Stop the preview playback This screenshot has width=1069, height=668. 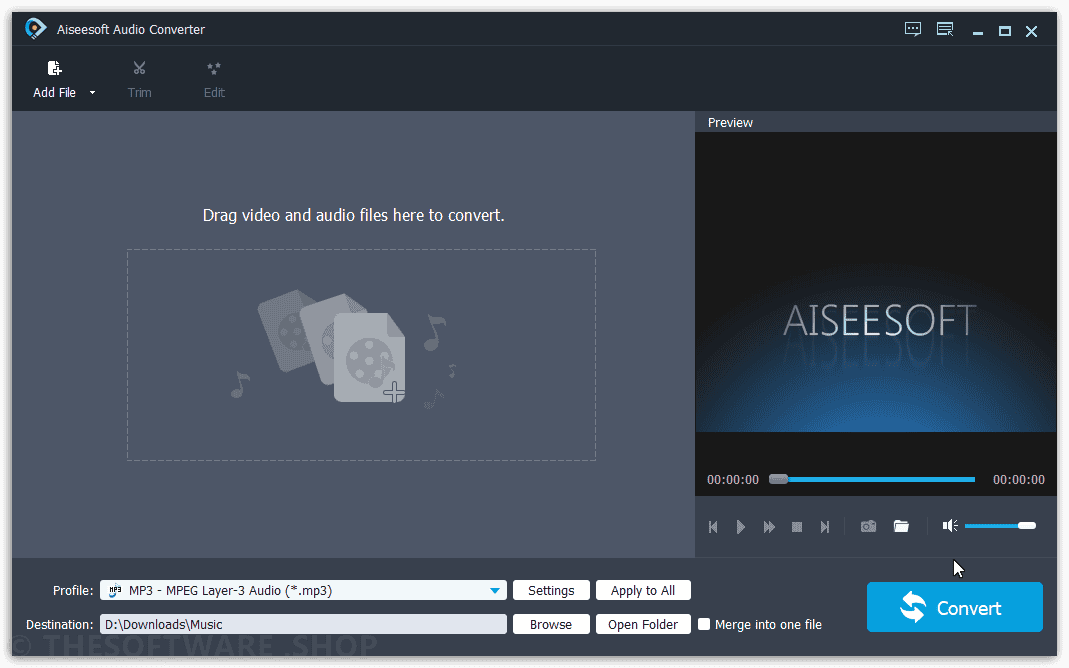click(x=796, y=527)
